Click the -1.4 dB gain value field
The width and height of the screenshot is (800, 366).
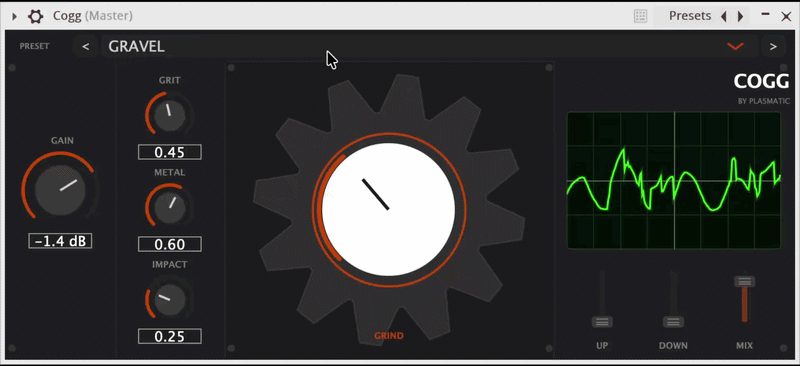[x=60, y=241]
